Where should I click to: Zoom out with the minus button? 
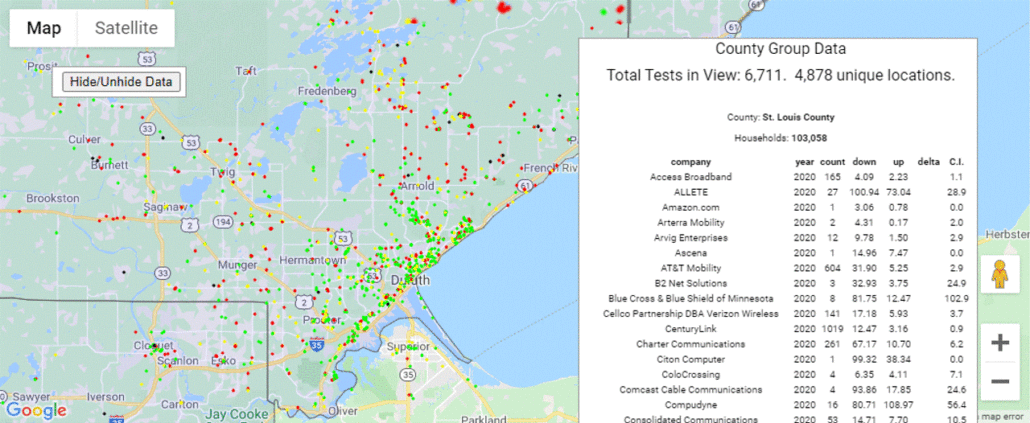coord(1000,381)
